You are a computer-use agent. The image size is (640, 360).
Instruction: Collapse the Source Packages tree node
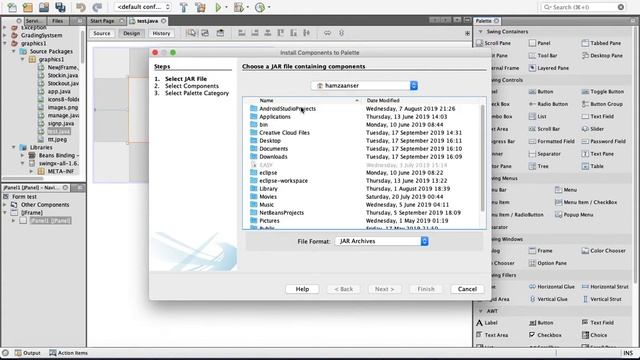(x=14, y=51)
